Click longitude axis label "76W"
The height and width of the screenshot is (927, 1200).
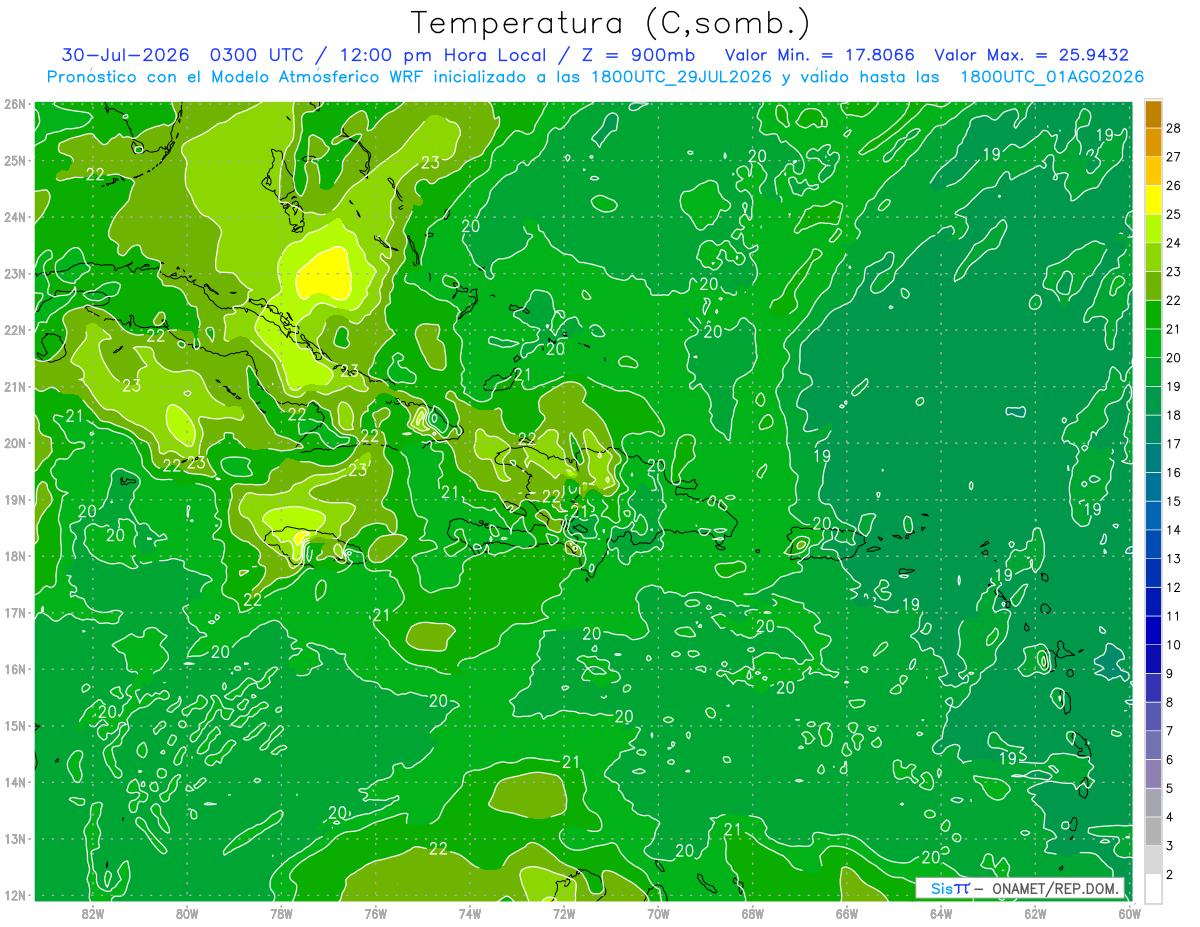click(x=375, y=913)
